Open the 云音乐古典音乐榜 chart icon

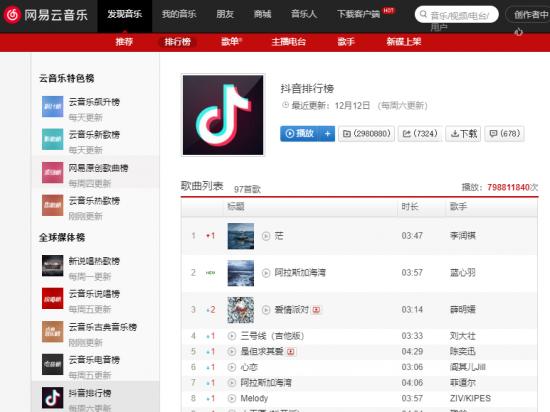coord(53,331)
